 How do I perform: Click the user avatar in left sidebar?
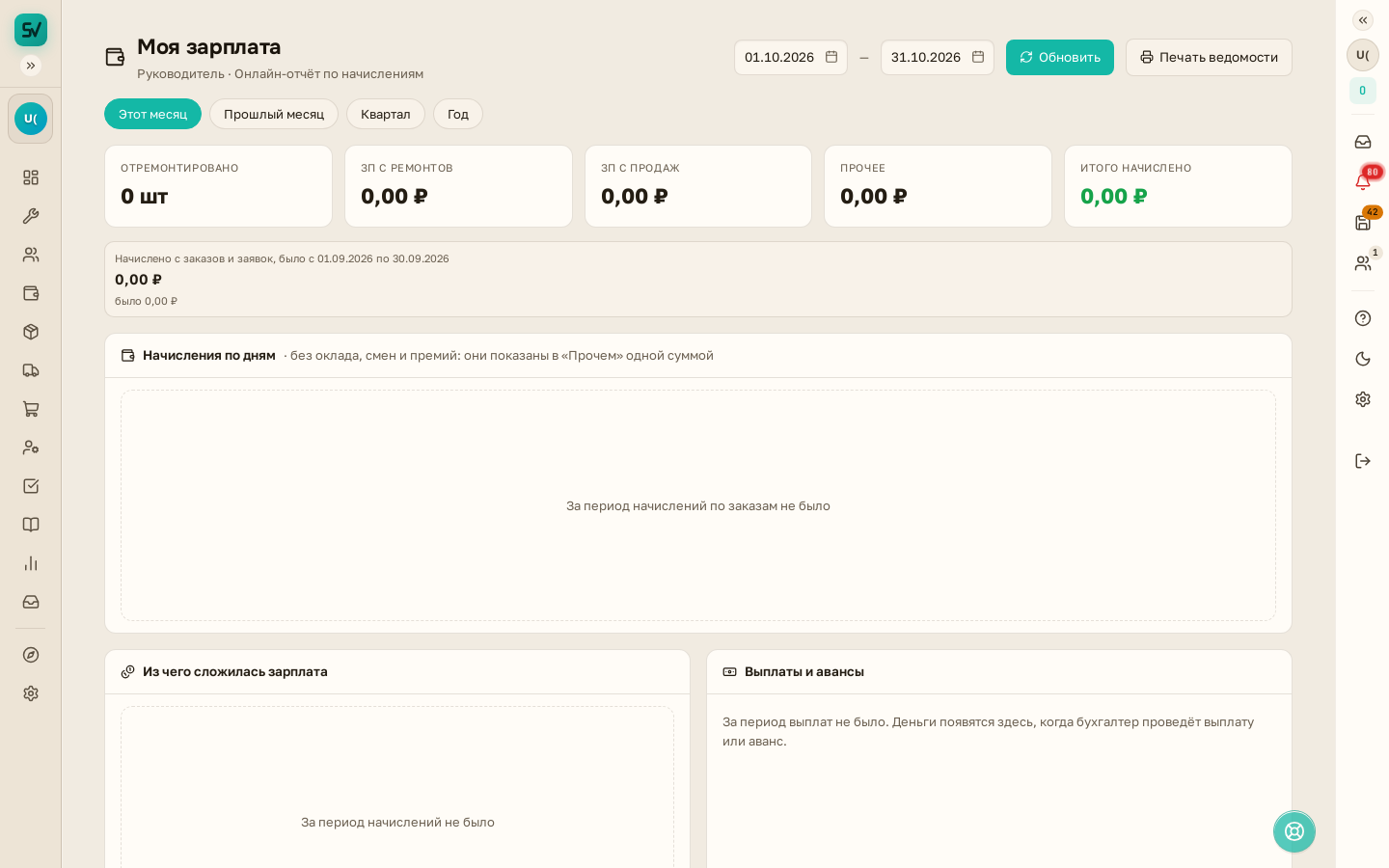31,119
